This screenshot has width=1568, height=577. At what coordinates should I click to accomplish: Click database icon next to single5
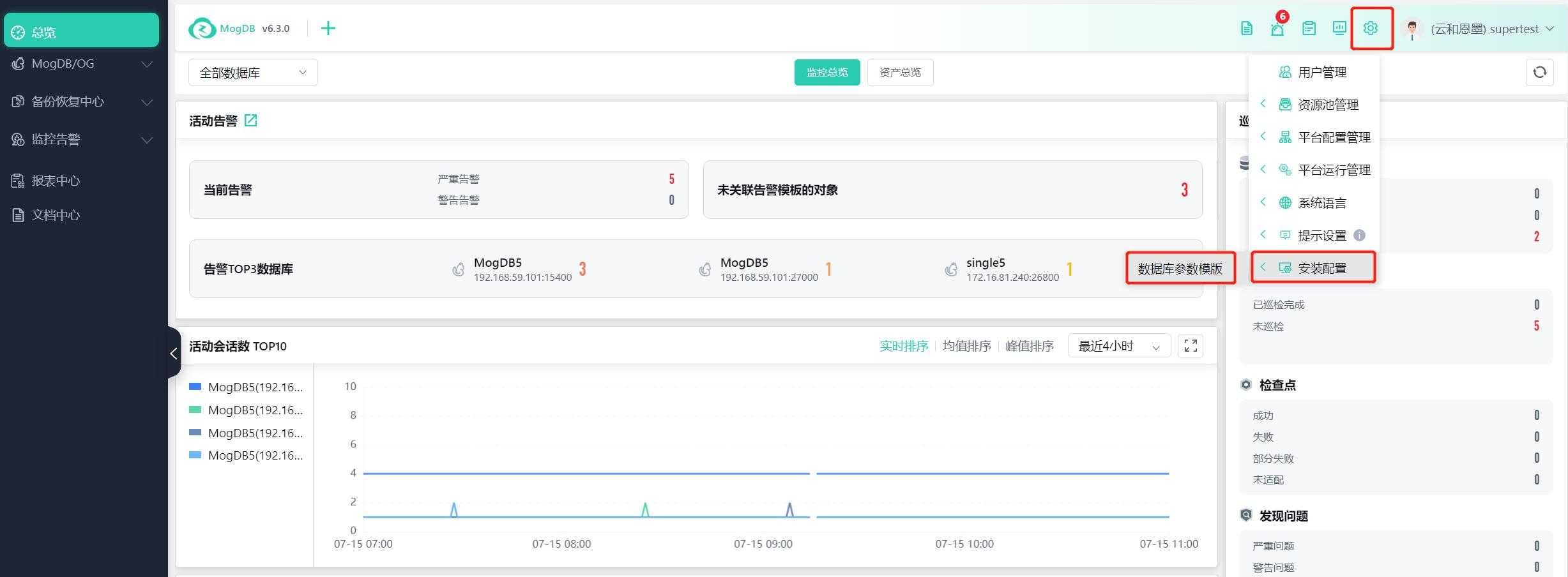point(951,269)
